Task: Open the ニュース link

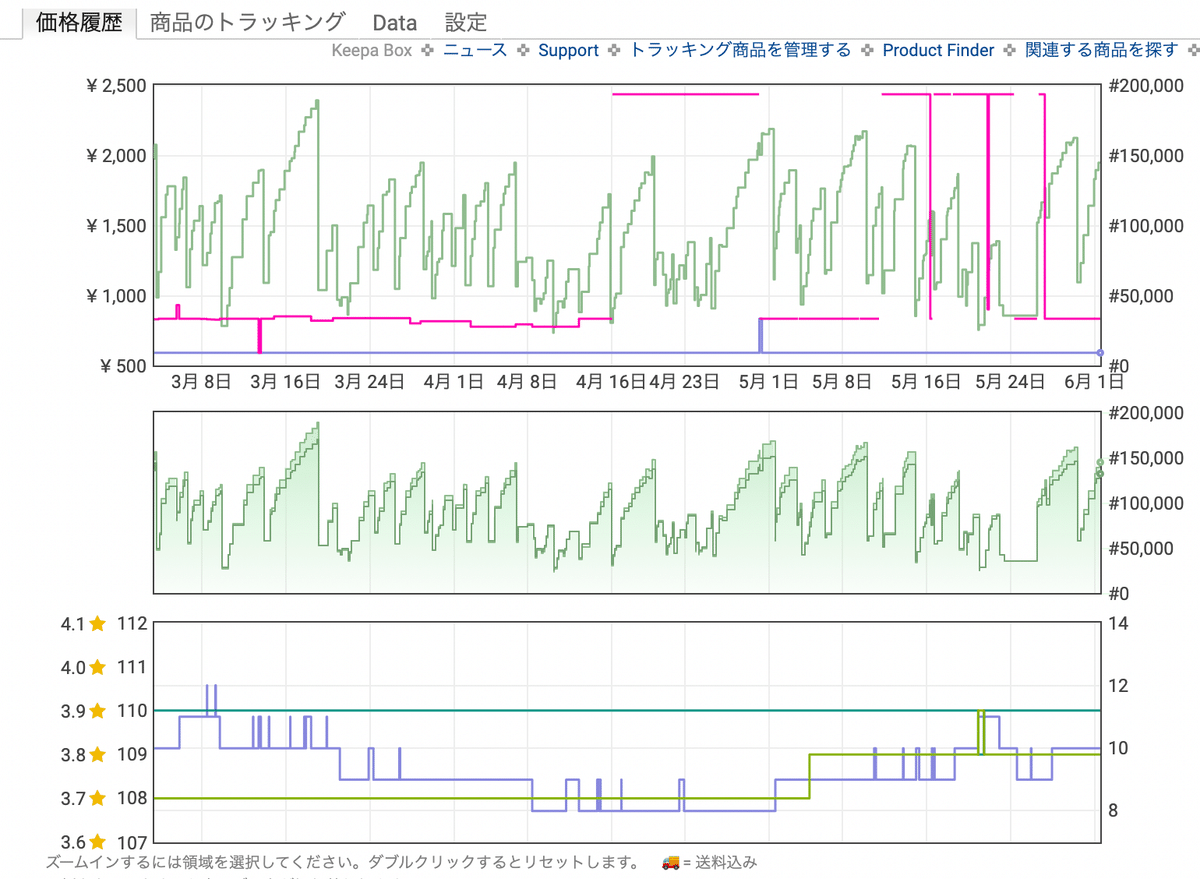Action: click(x=474, y=50)
